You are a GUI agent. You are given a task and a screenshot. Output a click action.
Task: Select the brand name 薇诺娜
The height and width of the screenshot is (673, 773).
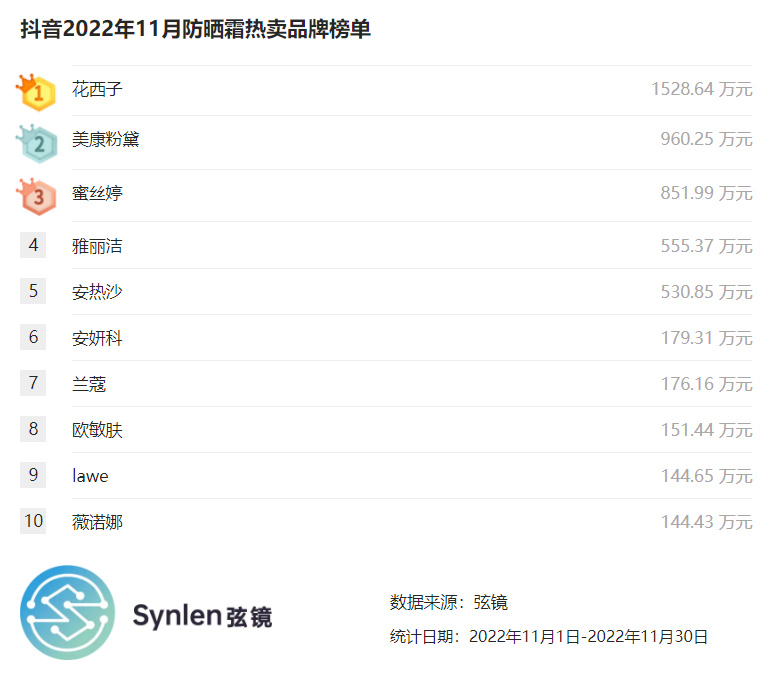(x=97, y=522)
